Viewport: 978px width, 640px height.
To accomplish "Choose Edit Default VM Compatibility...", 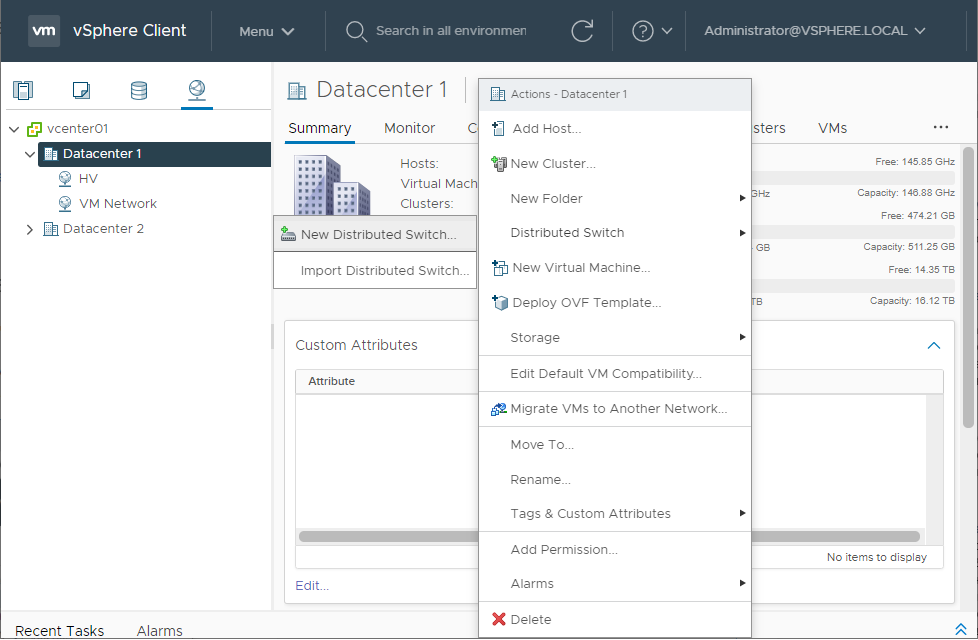I will point(614,374).
